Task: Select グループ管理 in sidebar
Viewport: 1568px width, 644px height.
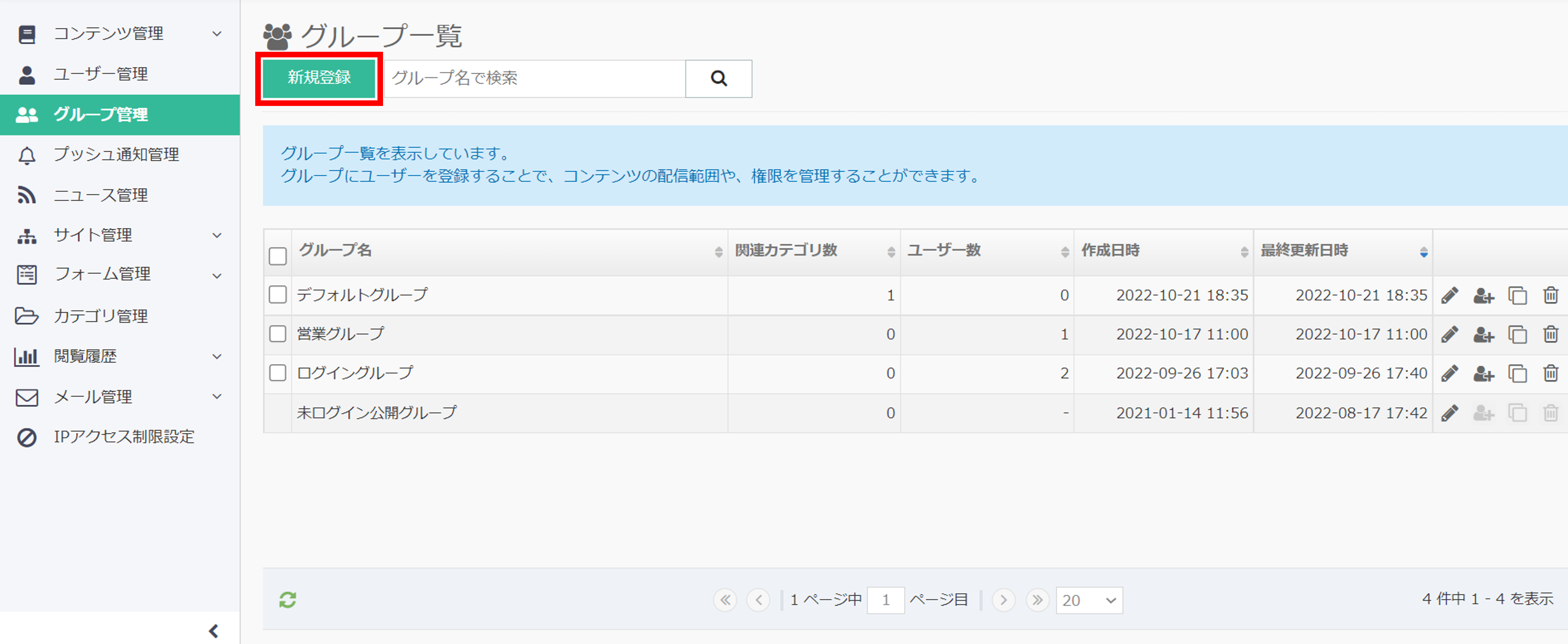Action: (120, 114)
